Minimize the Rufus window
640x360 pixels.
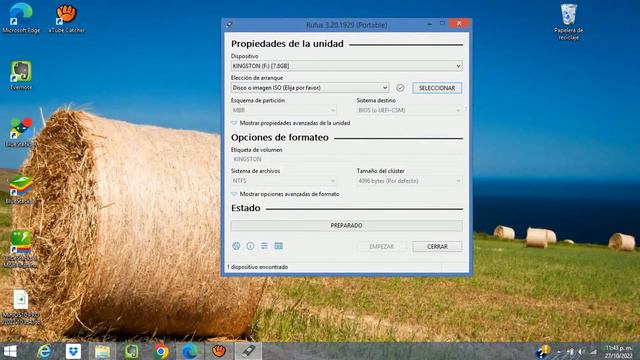coord(429,24)
